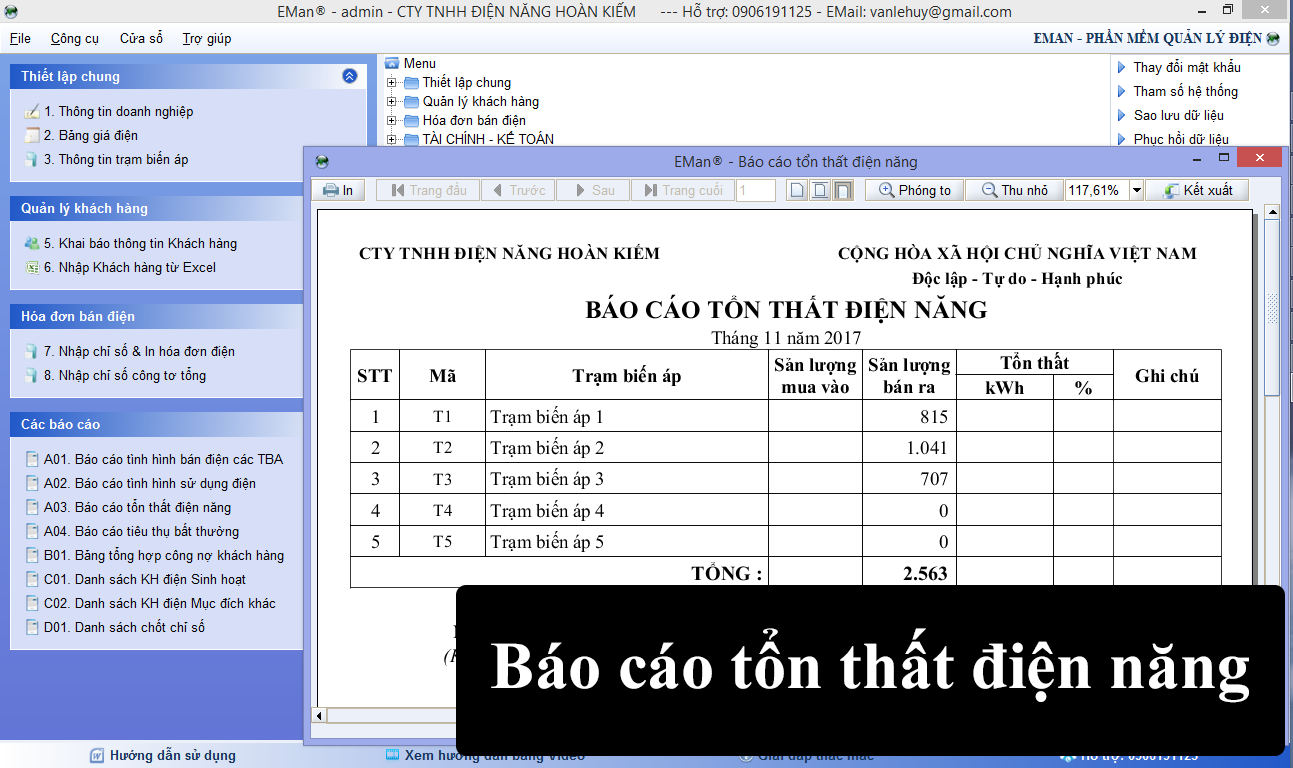
Task: Select middle page-view layout icon
Action: 820,190
